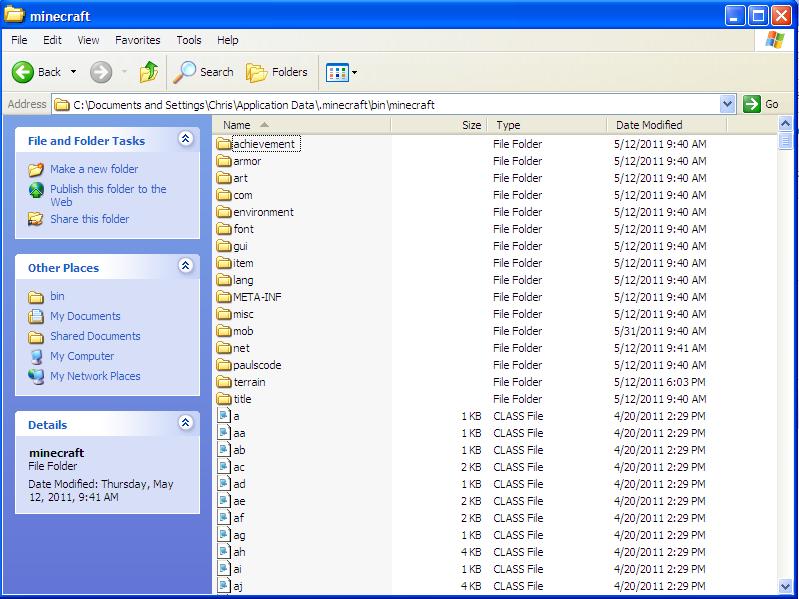Image resolution: width=799 pixels, height=599 pixels.
Task: Go to bin in Other Places
Action: [x=57, y=296]
